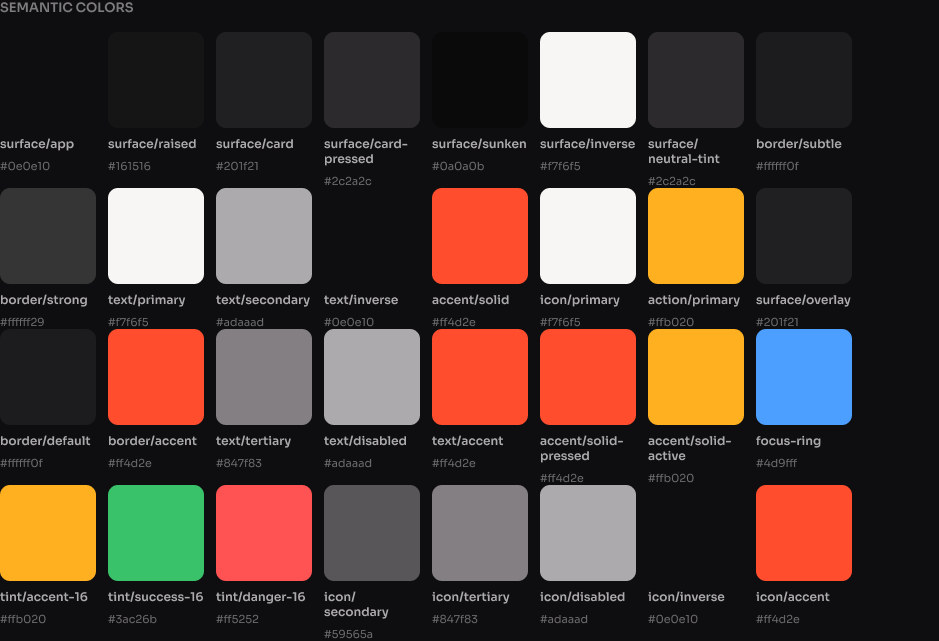Viewport: 939px width, 641px height.
Task: Click the surface/overlay label
Action: pyautogui.click(x=803, y=300)
